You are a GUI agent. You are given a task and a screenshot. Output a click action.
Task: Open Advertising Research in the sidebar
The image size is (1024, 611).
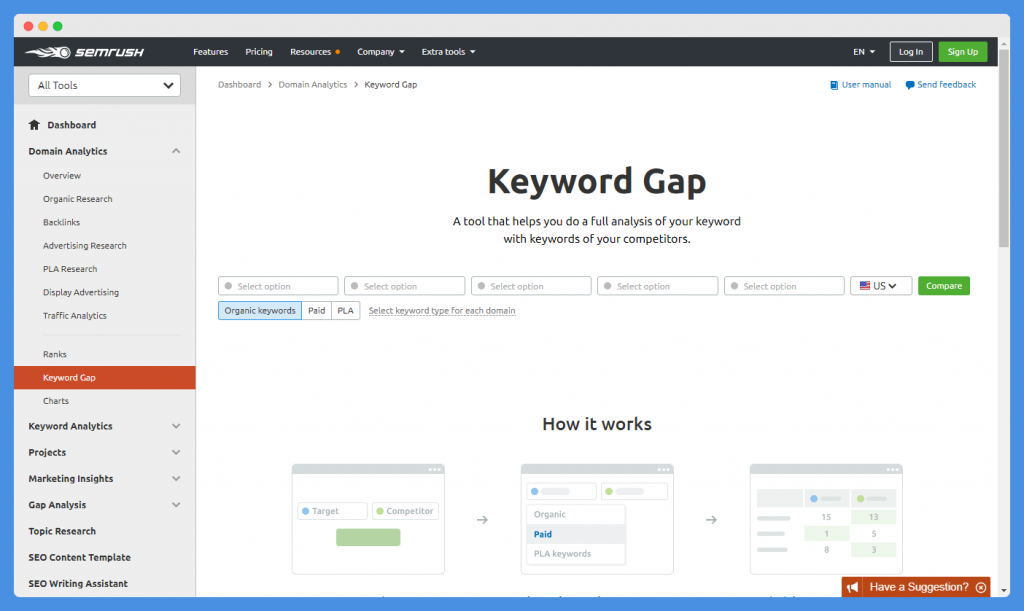tap(85, 246)
